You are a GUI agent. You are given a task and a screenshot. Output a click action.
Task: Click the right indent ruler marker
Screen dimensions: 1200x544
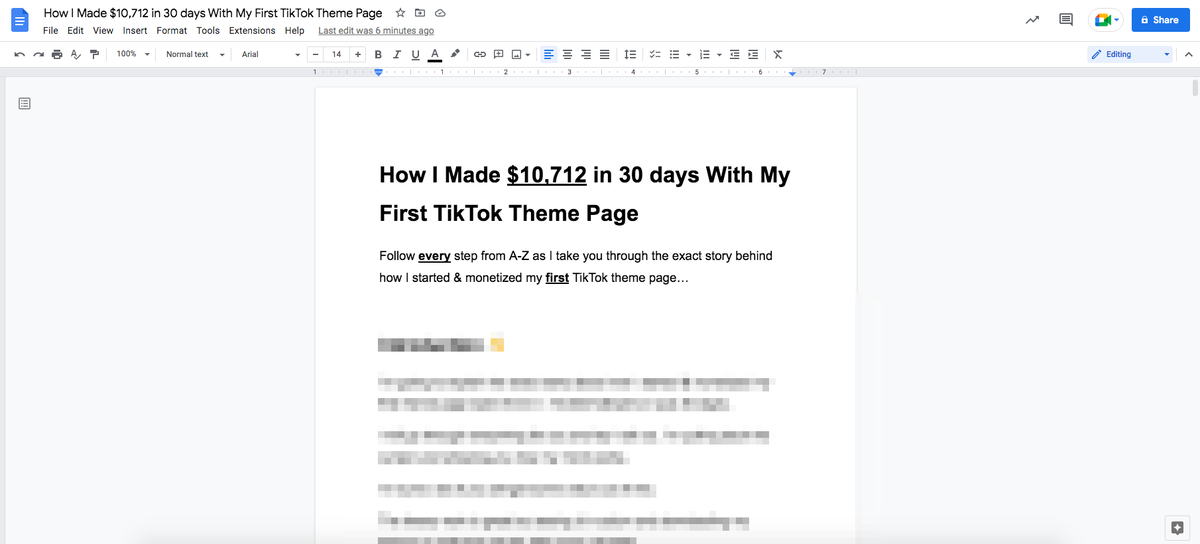pyautogui.click(x=792, y=74)
